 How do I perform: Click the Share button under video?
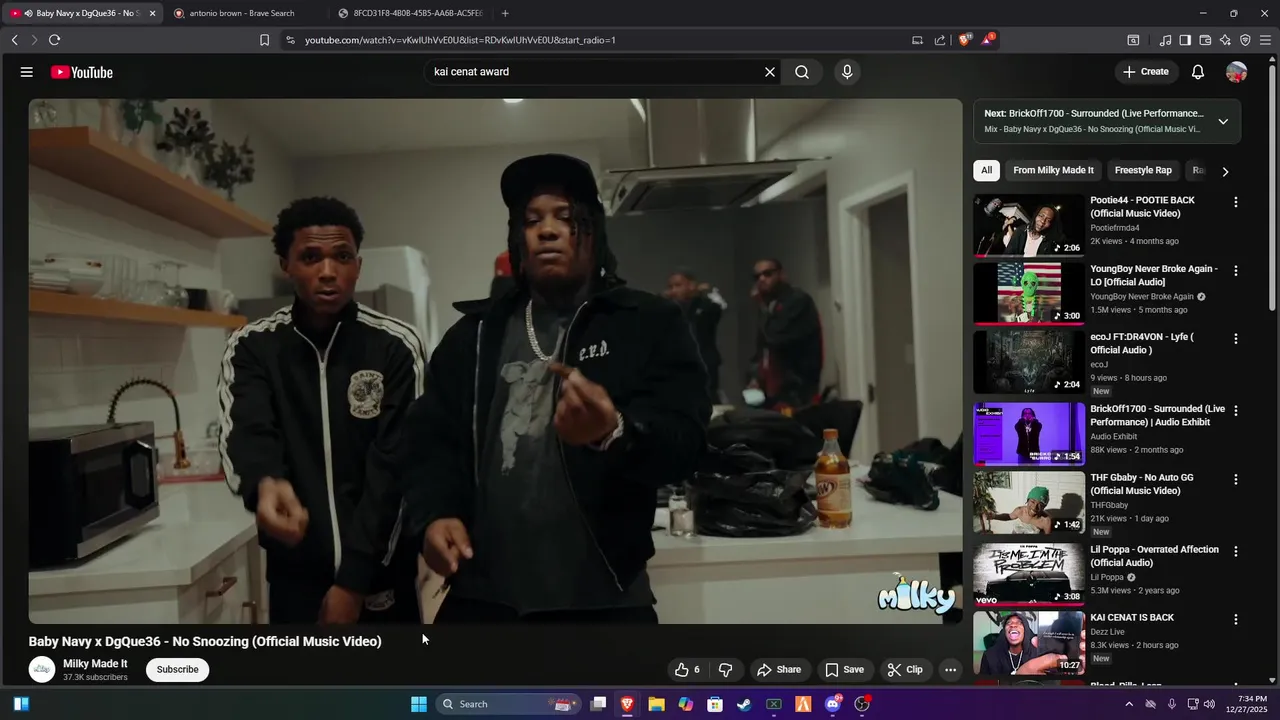(x=779, y=670)
